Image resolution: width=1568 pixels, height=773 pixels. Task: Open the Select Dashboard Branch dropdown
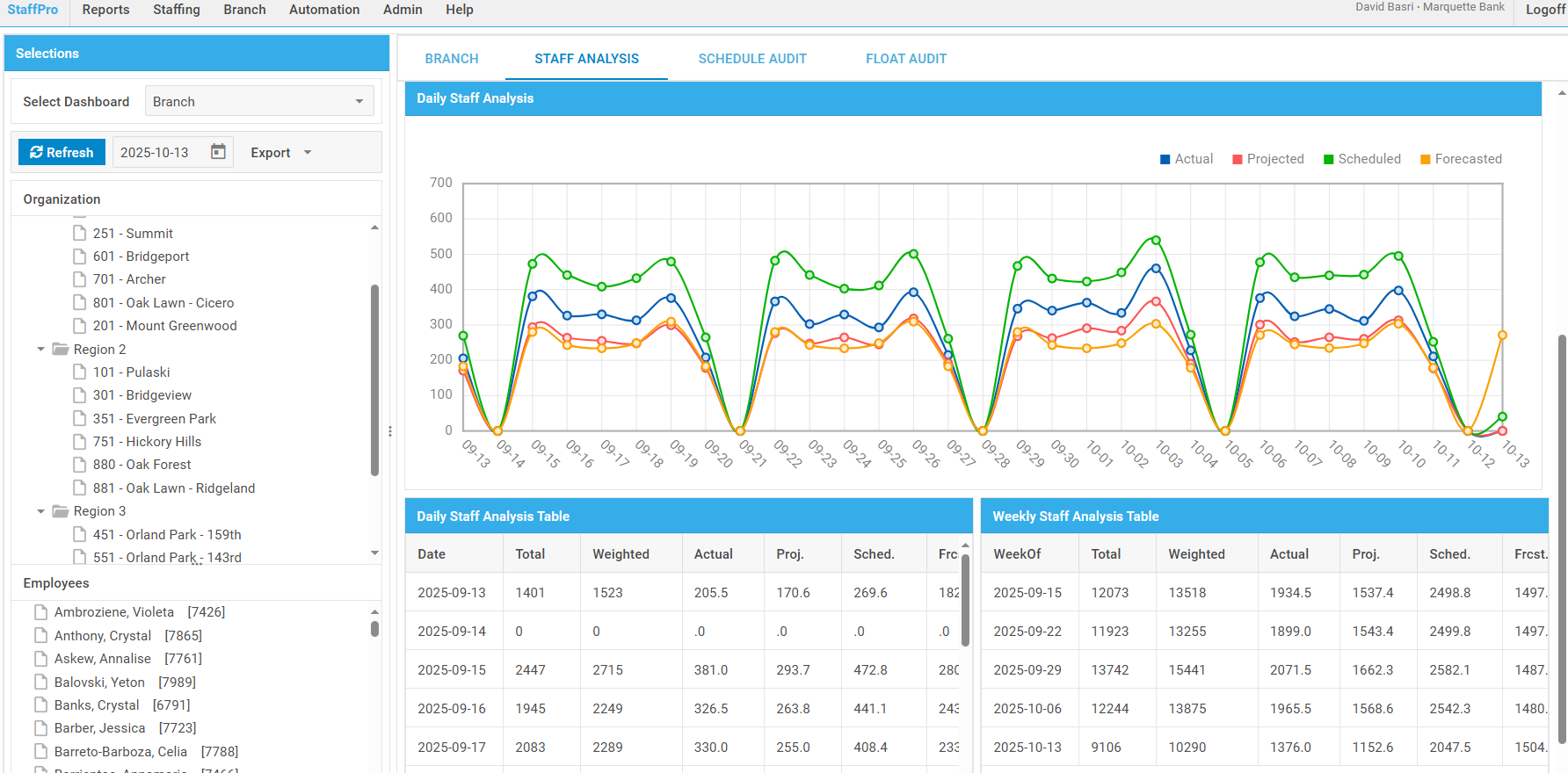(x=259, y=102)
